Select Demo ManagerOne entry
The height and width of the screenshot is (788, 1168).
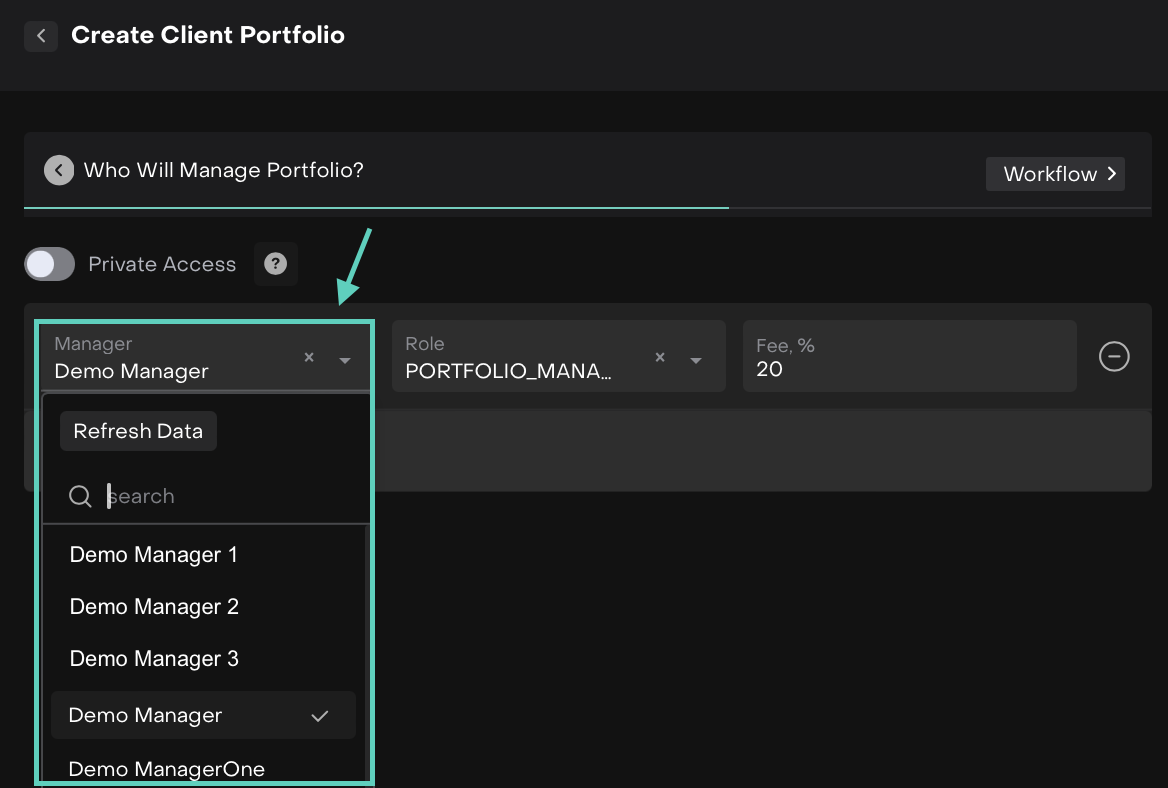click(x=167, y=768)
